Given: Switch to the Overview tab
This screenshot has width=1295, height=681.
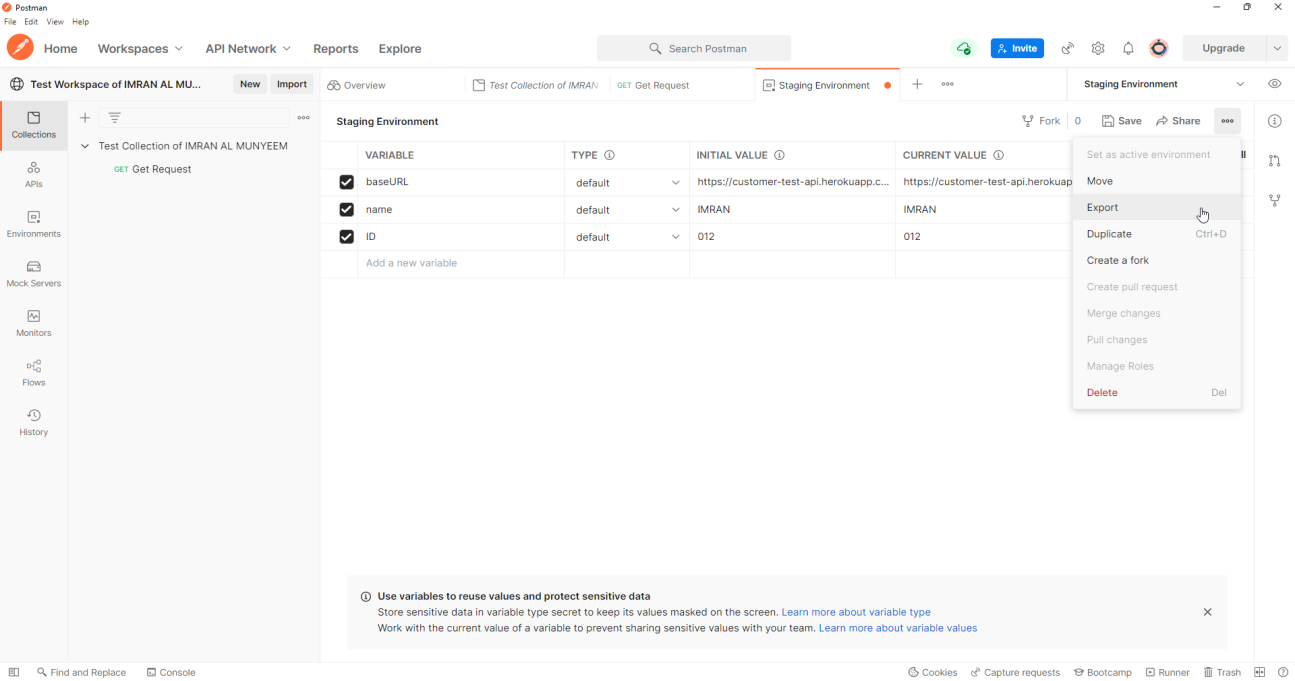Looking at the screenshot, I should pyautogui.click(x=357, y=85).
